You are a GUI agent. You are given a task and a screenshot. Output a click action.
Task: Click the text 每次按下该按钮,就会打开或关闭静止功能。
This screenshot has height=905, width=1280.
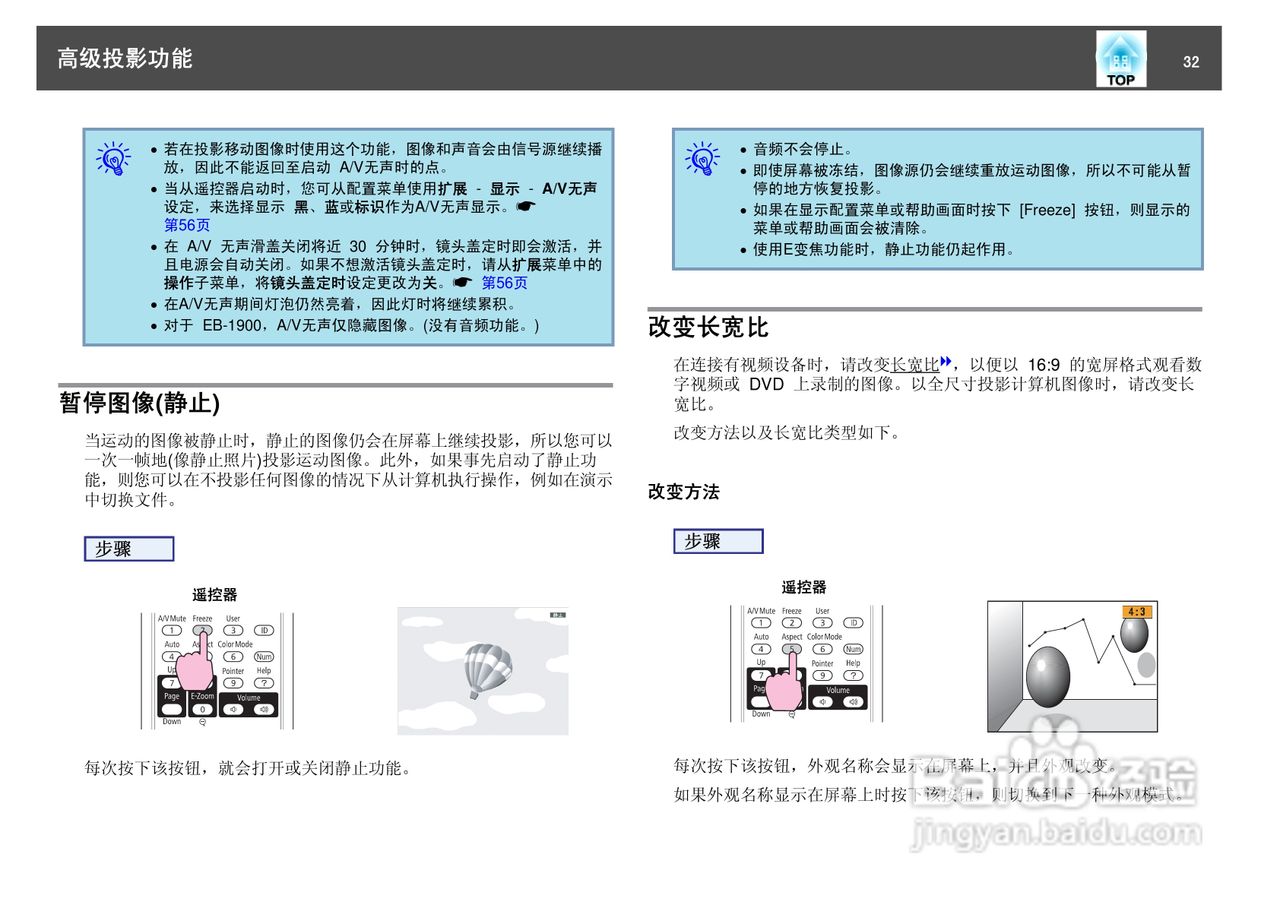tap(248, 769)
